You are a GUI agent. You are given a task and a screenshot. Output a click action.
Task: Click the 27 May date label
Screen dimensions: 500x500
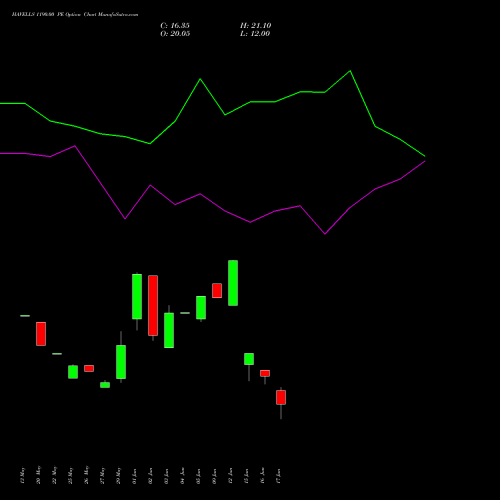tap(103, 475)
